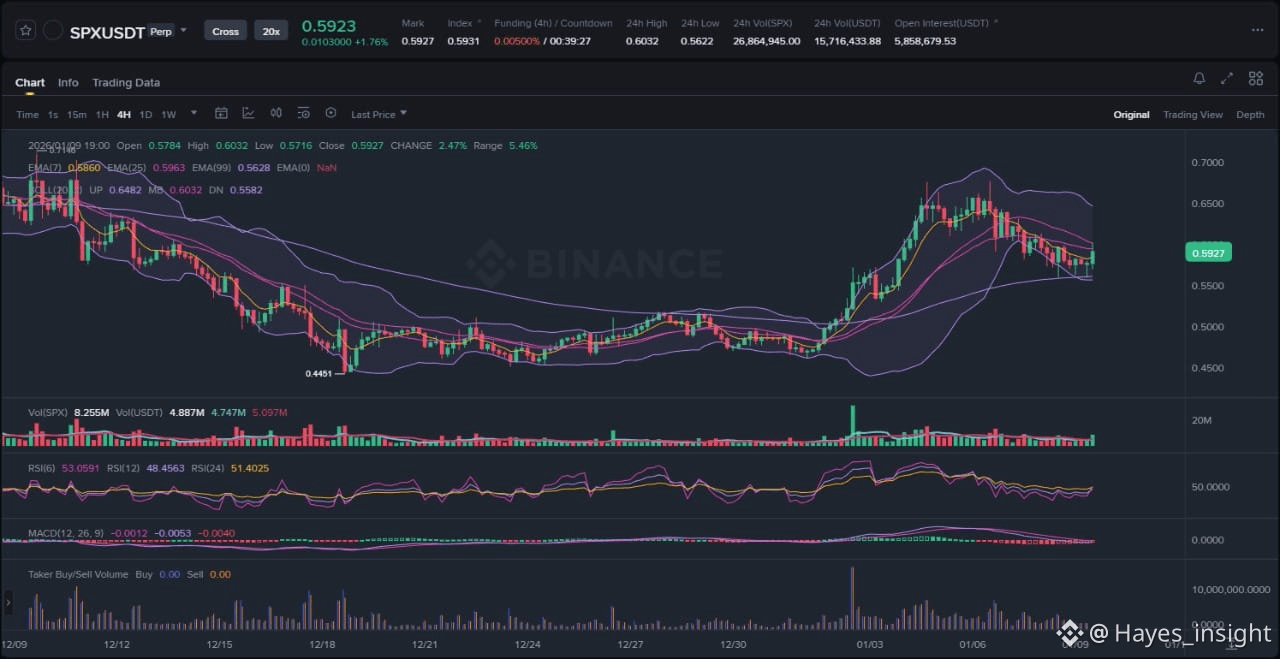Click the candlestick chart style icon
1280x659 pixels.
coord(276,114)
